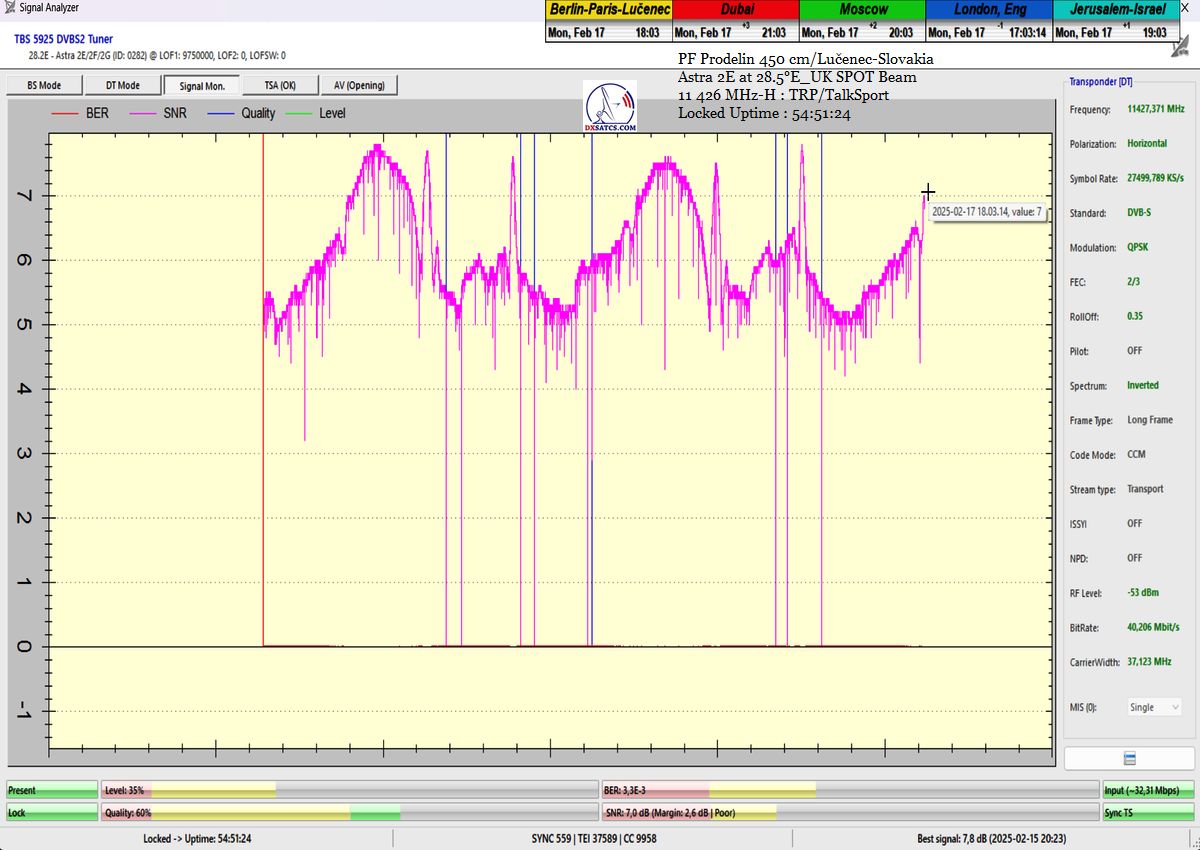Click the SNR 7,0 dB margin bar

coord(850,813)
